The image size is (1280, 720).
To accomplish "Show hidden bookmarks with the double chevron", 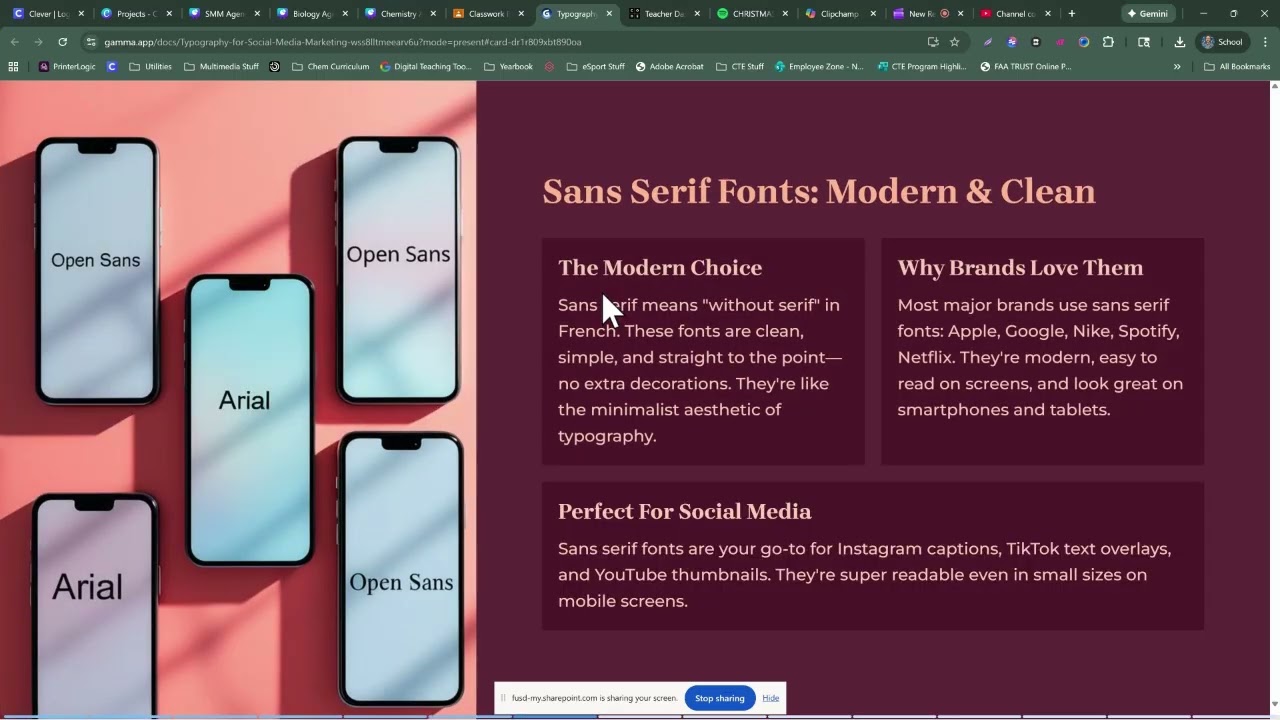I will [x=1177, y=66].
